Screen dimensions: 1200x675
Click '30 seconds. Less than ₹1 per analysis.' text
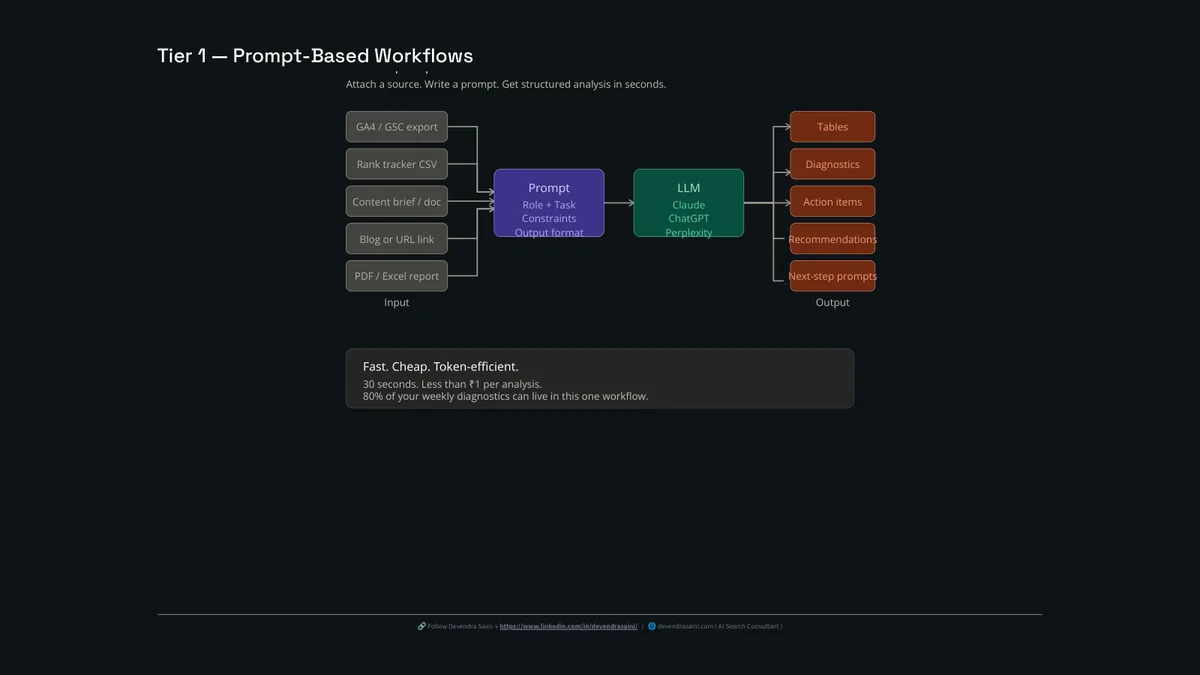click(x=452, y=384)
